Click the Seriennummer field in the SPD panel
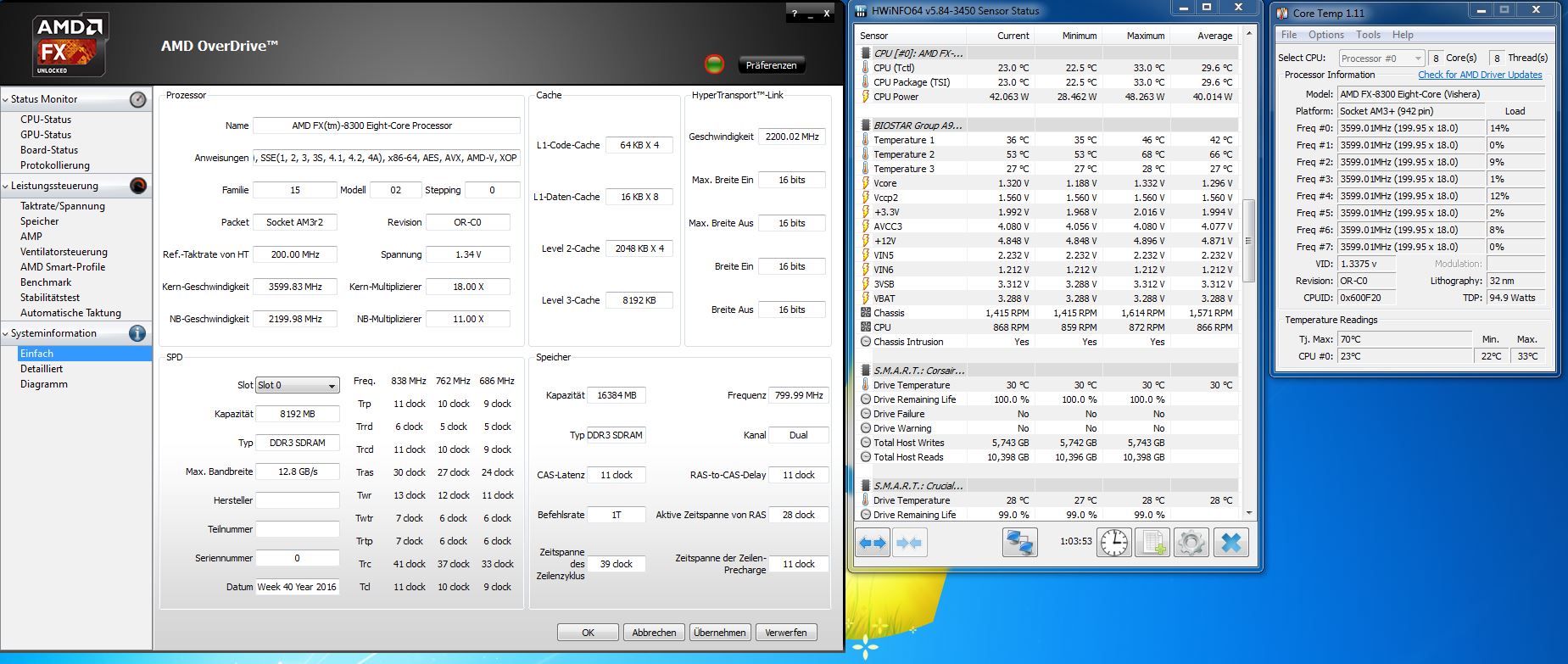1568x664 pixels. click(x=298, y=558)
